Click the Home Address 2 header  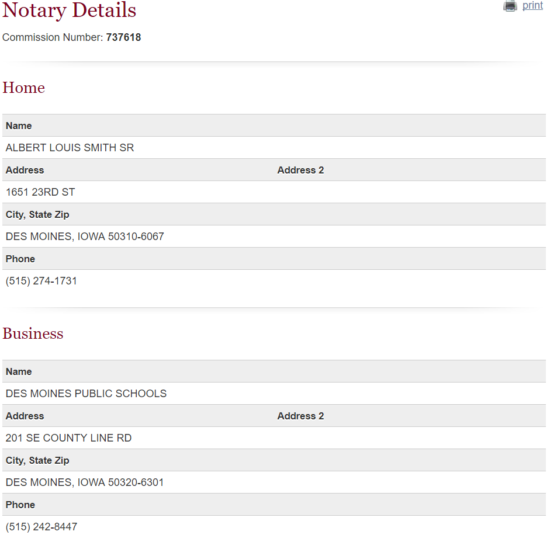point(301,170)
